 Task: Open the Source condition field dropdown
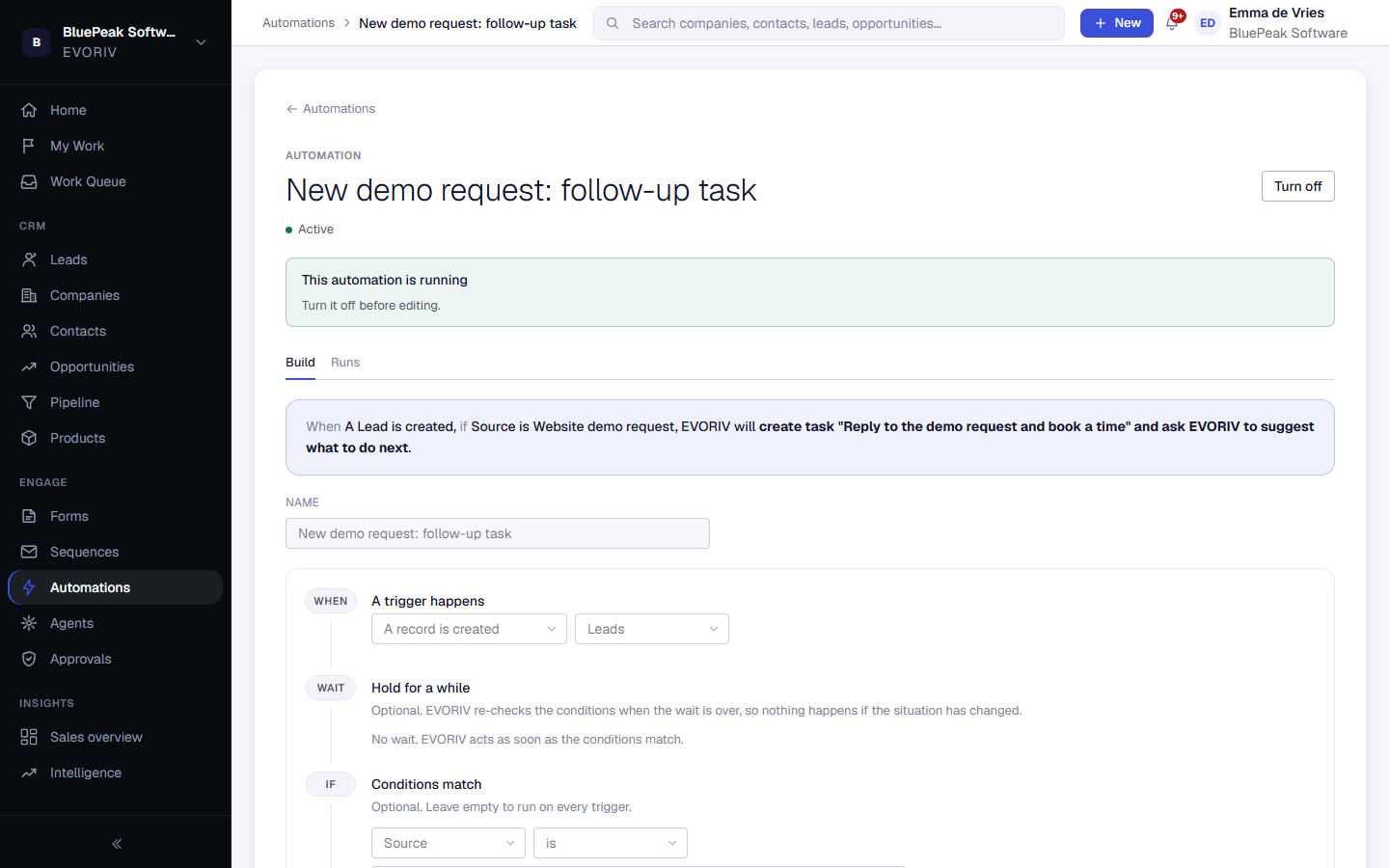click(449, 843)
